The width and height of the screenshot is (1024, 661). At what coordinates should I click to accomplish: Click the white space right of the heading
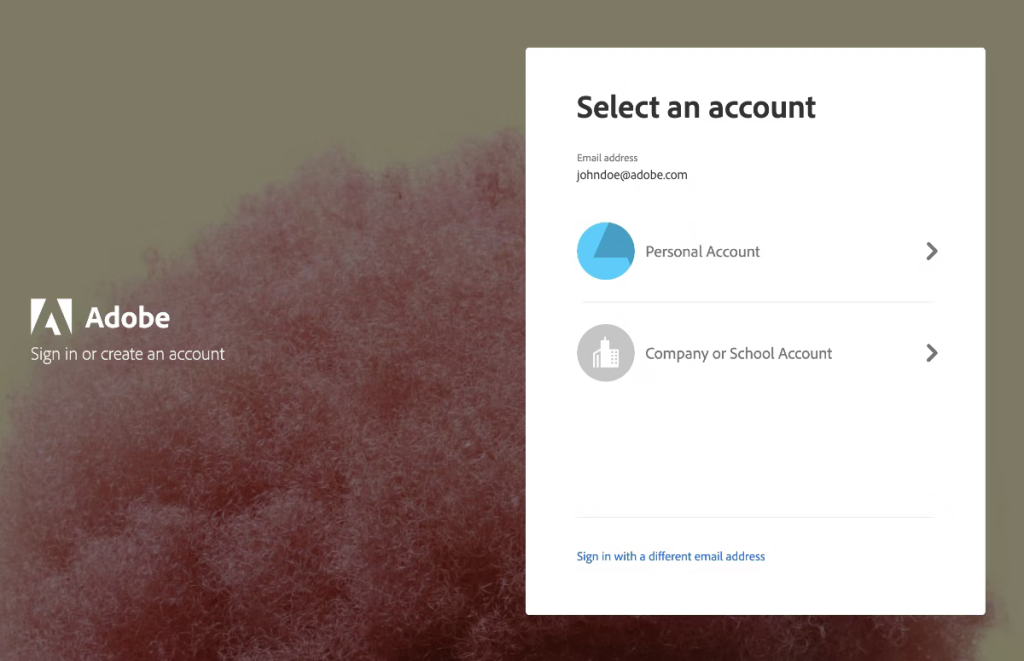900,107
